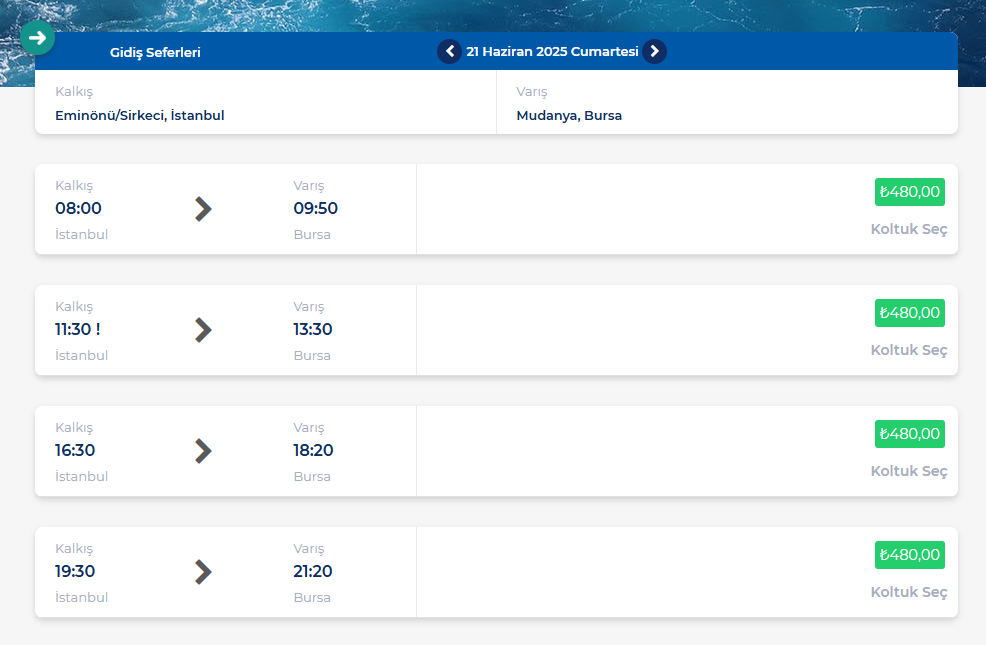Screen dimensions: 986x645
Task: Click green price label of 19:30 trip
Action: click(x=909, y=555)
